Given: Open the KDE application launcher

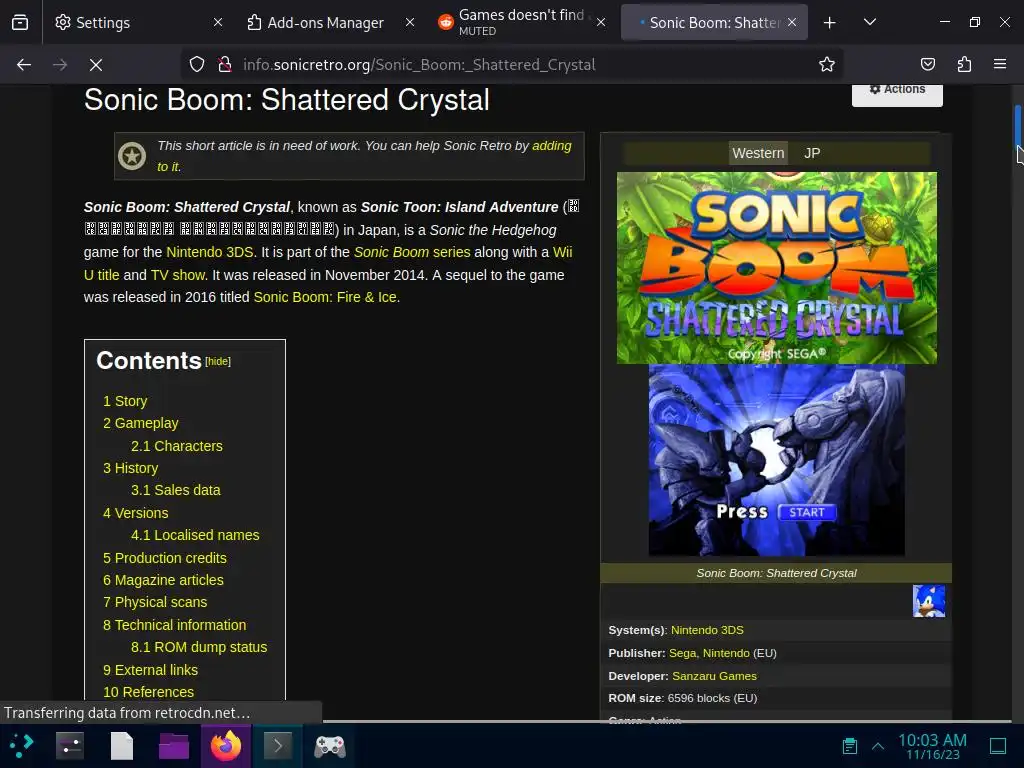Looking at the screenshot, I should 20,746.
